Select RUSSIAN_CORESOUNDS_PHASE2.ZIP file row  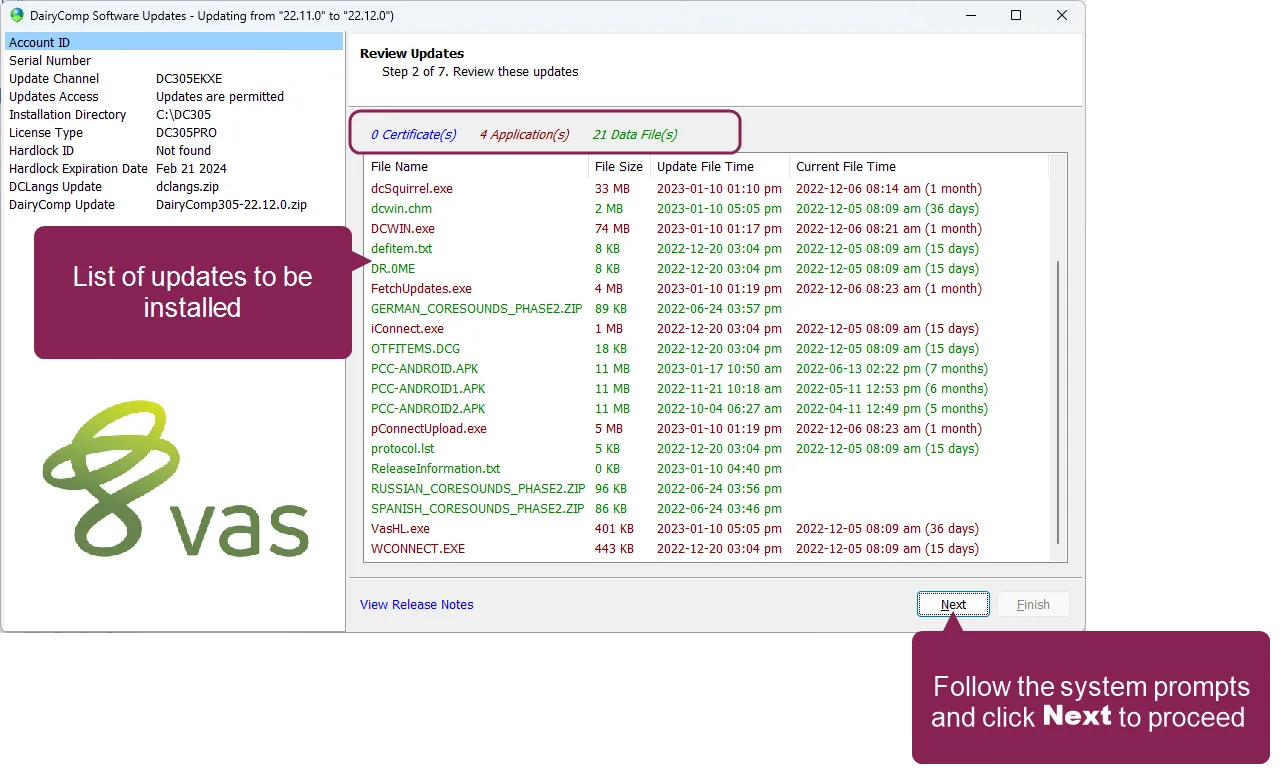pyautogui.click(x=706, y=488)
